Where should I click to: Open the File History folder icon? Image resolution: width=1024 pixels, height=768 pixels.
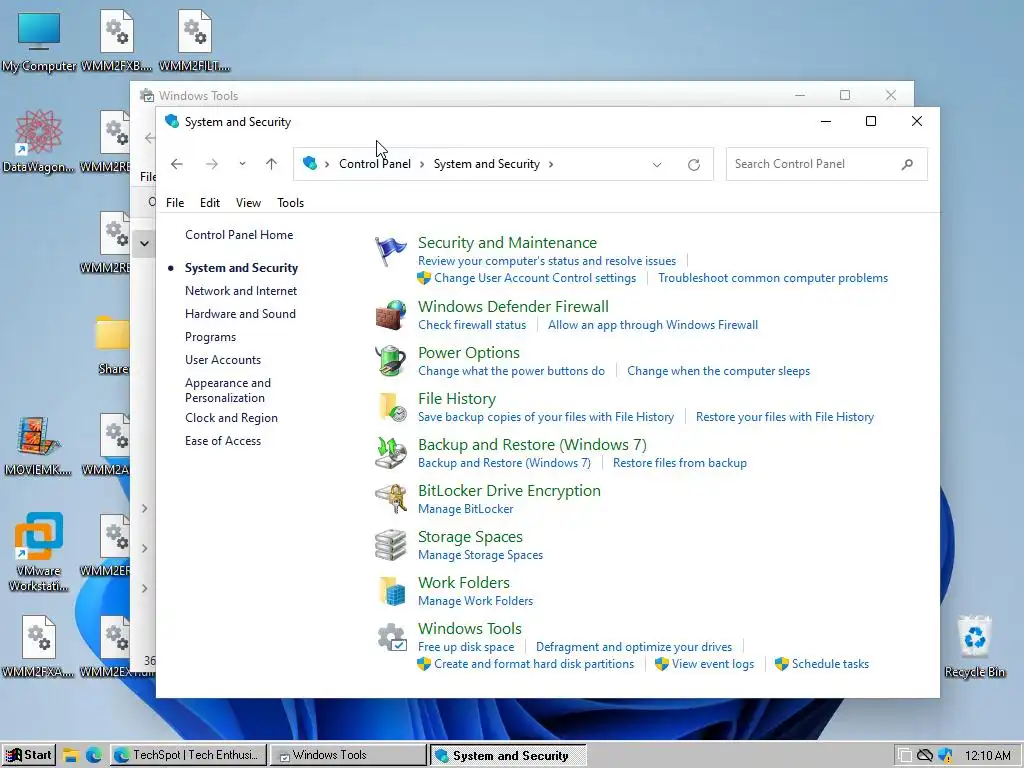point(392,407)
